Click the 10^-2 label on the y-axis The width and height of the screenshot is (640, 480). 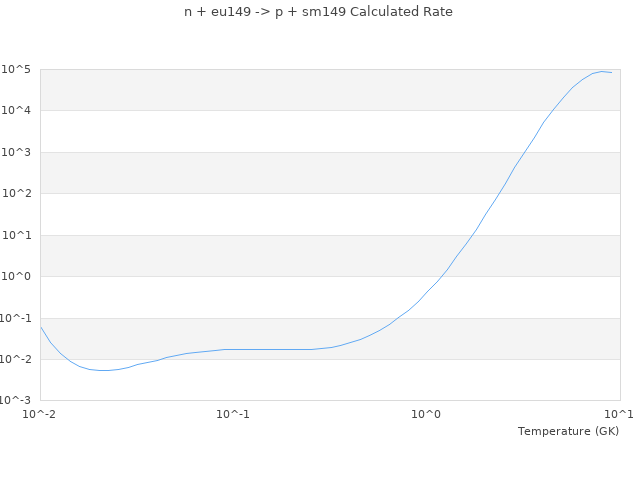point(17,359)
